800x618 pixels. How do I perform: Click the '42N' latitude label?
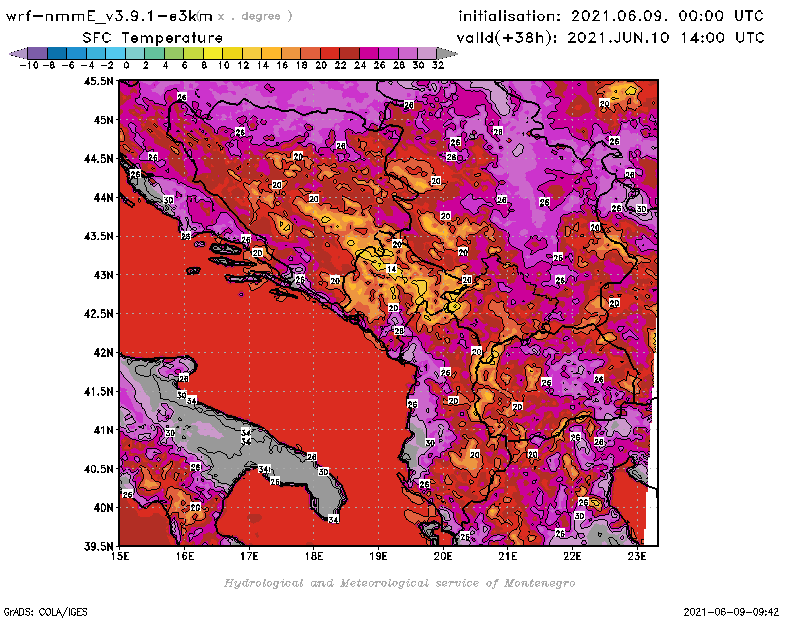(103, 352)
